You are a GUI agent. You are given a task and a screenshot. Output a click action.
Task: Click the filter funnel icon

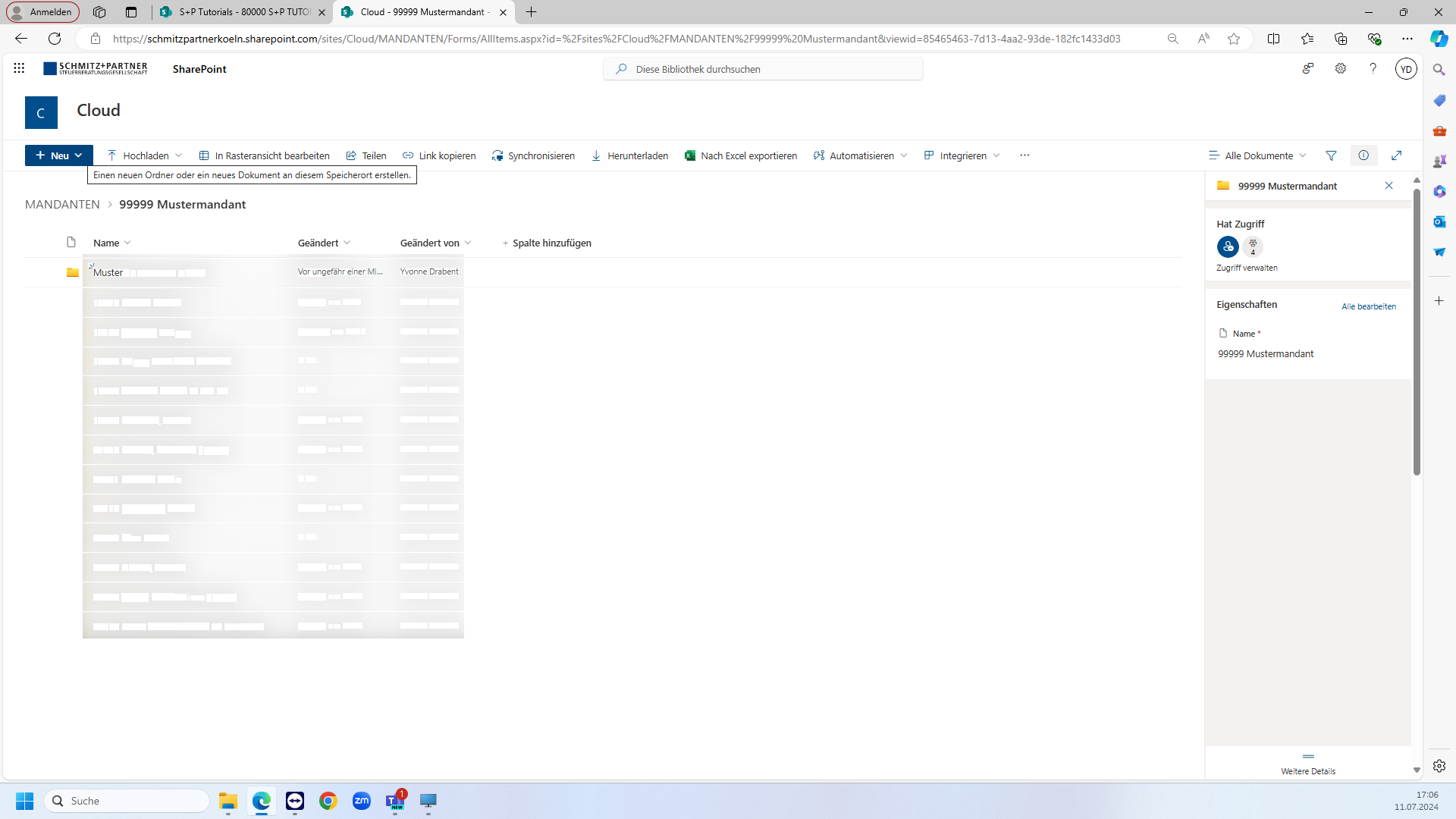tap(1331, 155)
